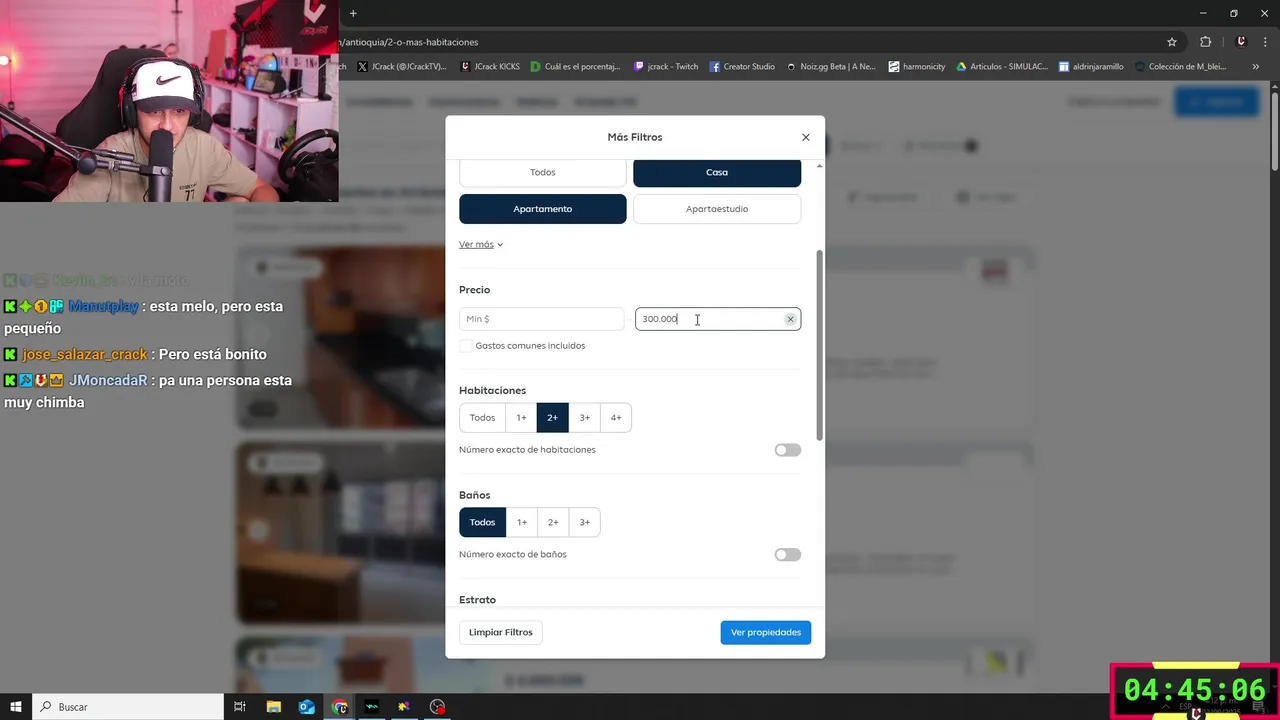
Task: Open the green waveform app on taskbar
Action: coord(372,707)
